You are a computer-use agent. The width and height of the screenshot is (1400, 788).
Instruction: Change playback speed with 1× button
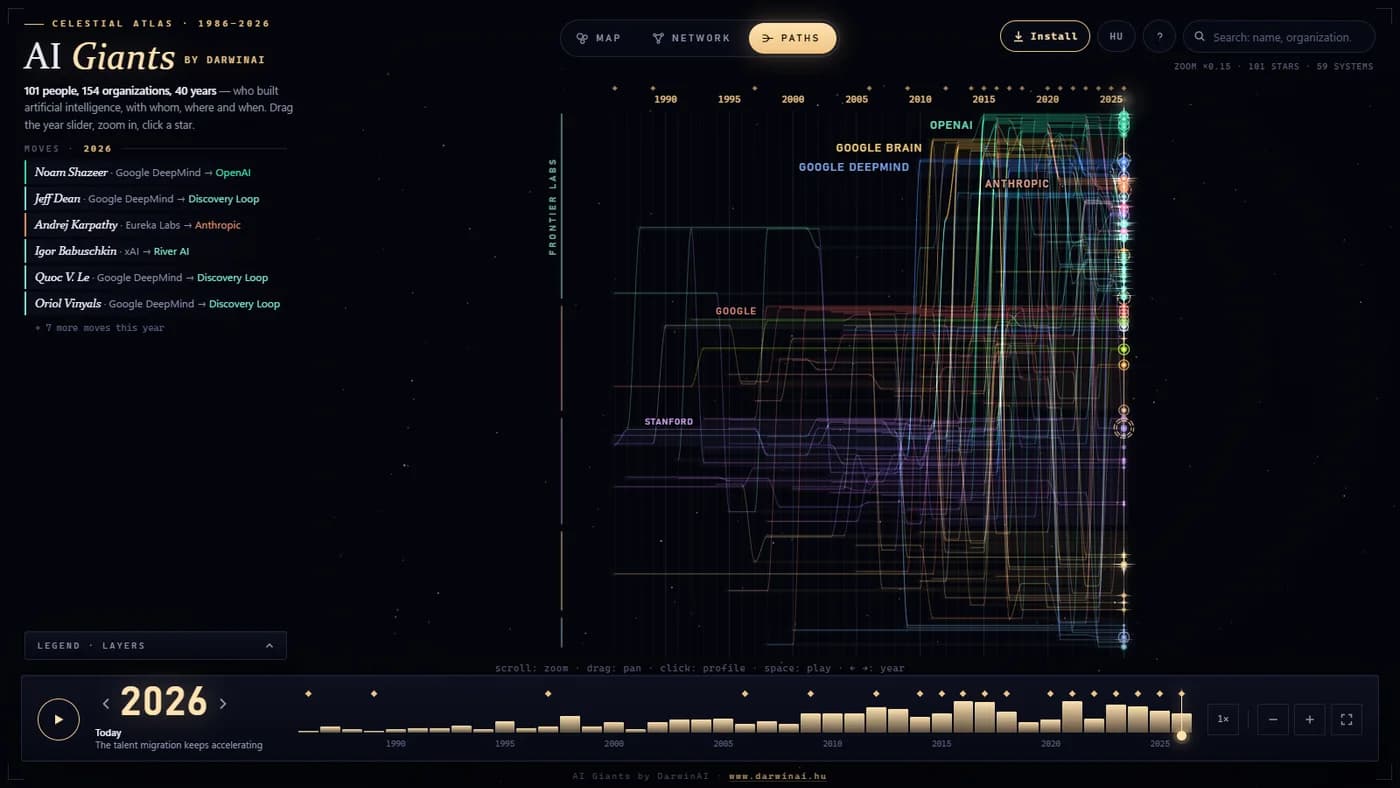(x=1223, y=719)
